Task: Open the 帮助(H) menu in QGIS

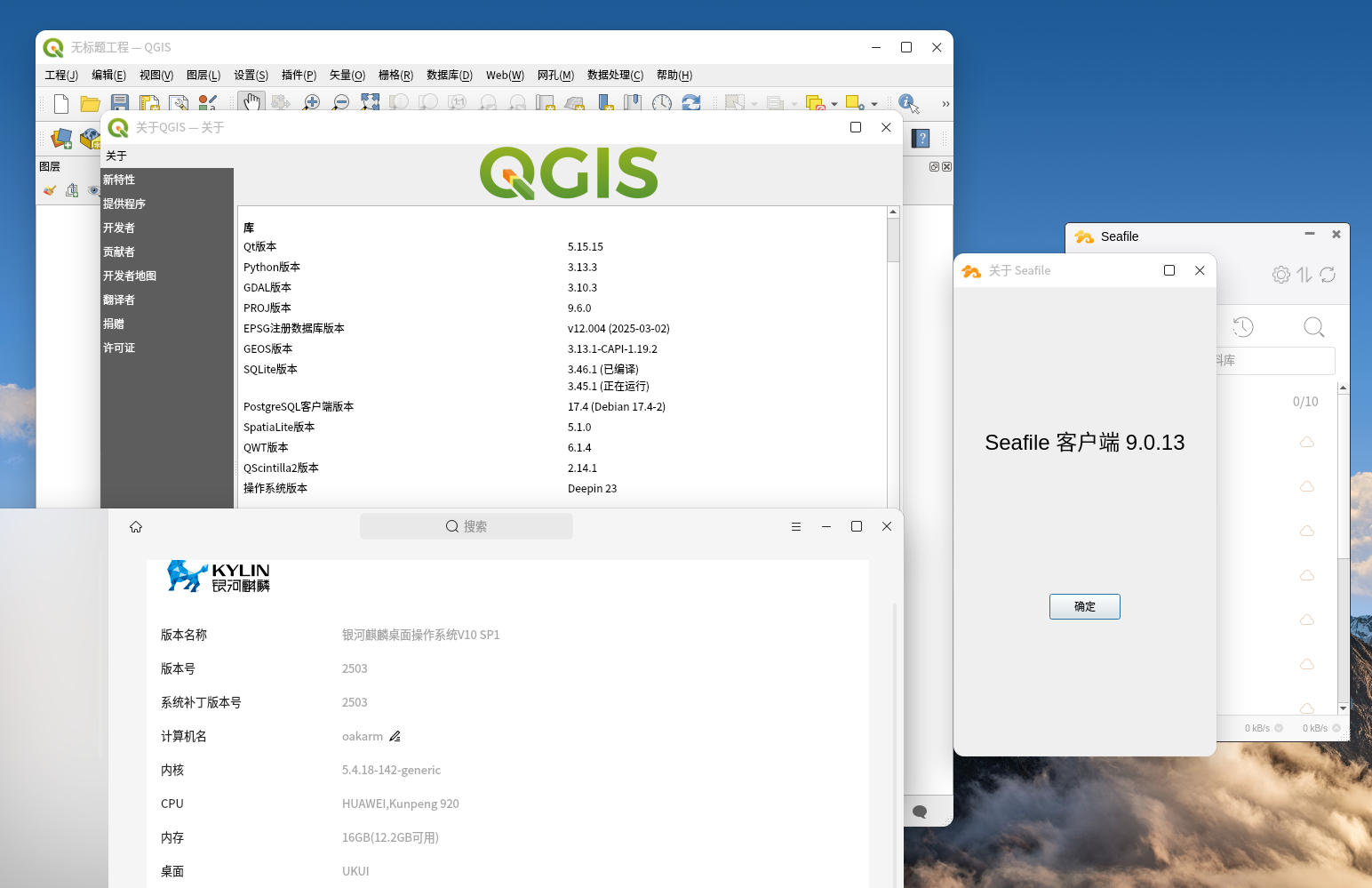Action: [674, 75]
